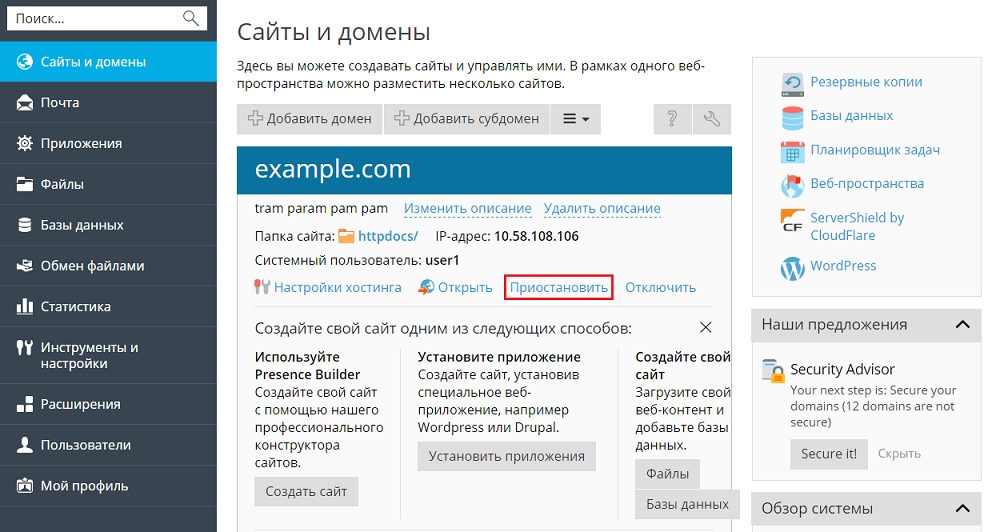Viewport: 992px width, 532px height.
Task: Click the httpdocs folder icon
Action: click(347, 237)
